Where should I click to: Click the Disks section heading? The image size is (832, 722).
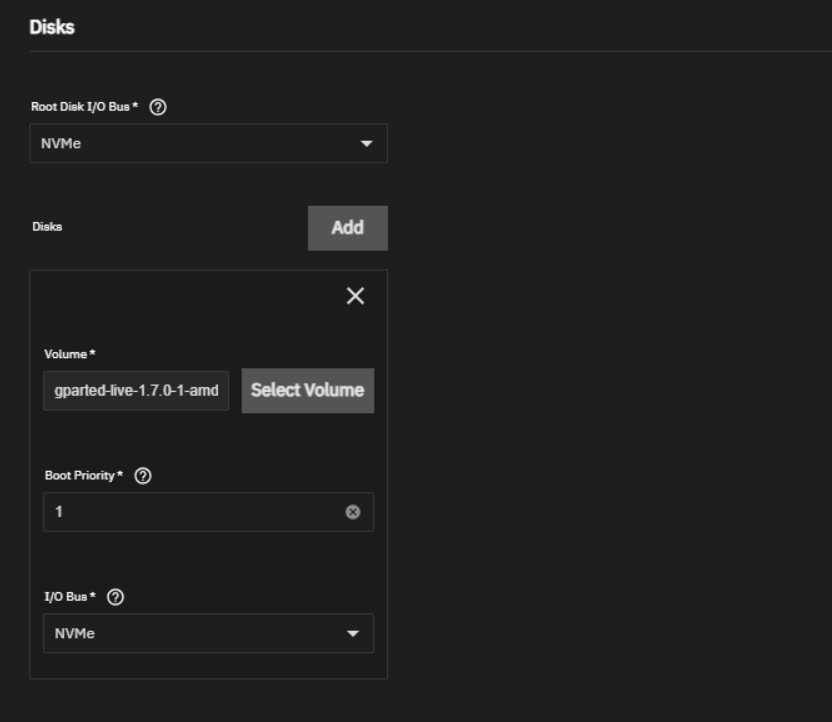[52, 27]
